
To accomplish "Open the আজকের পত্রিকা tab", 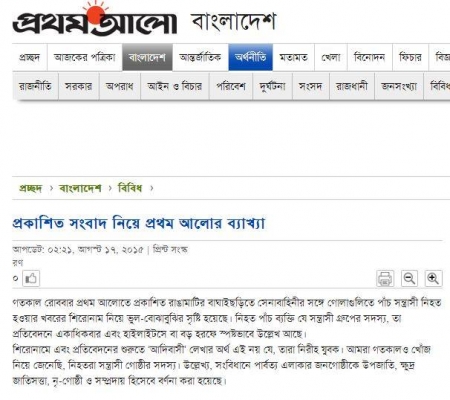I will coord(85,57).
